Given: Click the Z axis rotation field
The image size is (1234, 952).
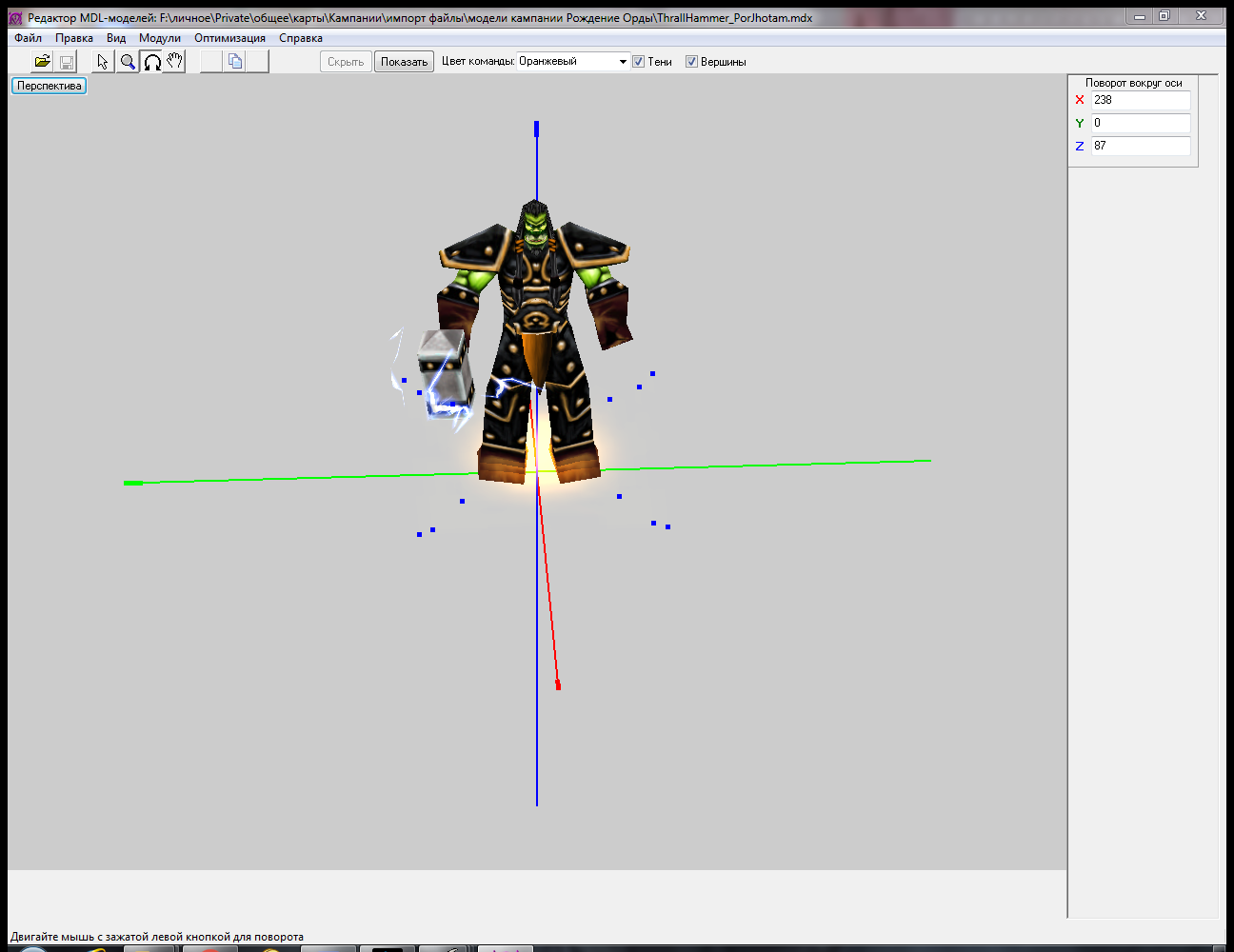Looking at the screenshot, I should [1141, 146].
